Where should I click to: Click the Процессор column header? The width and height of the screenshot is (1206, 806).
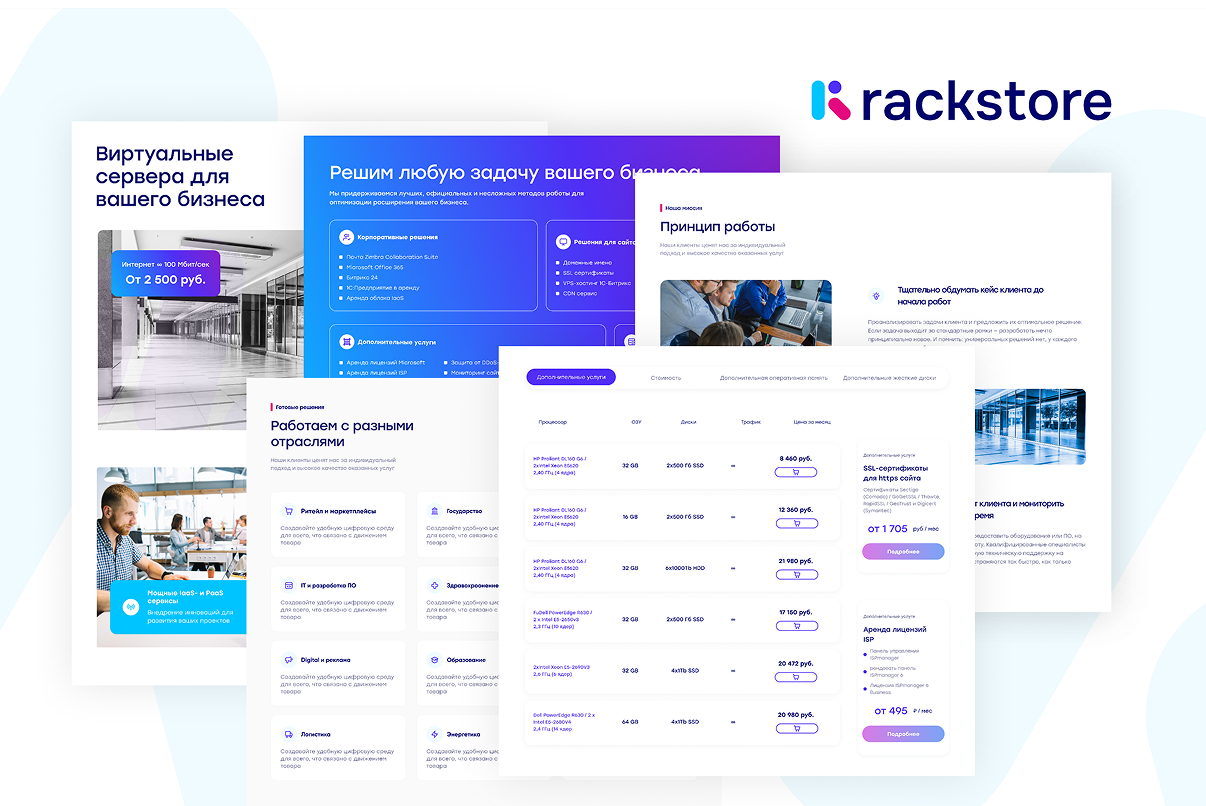pyautogui.click(x=552, y=422)
